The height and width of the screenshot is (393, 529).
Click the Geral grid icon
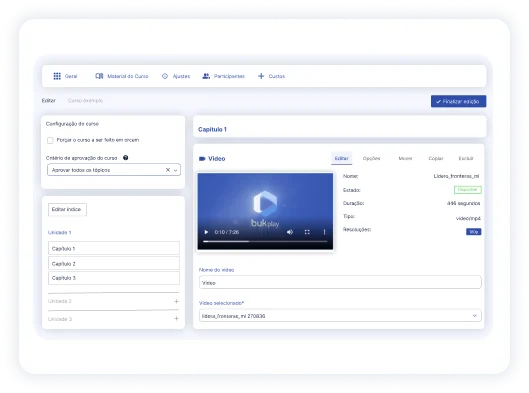57,76
